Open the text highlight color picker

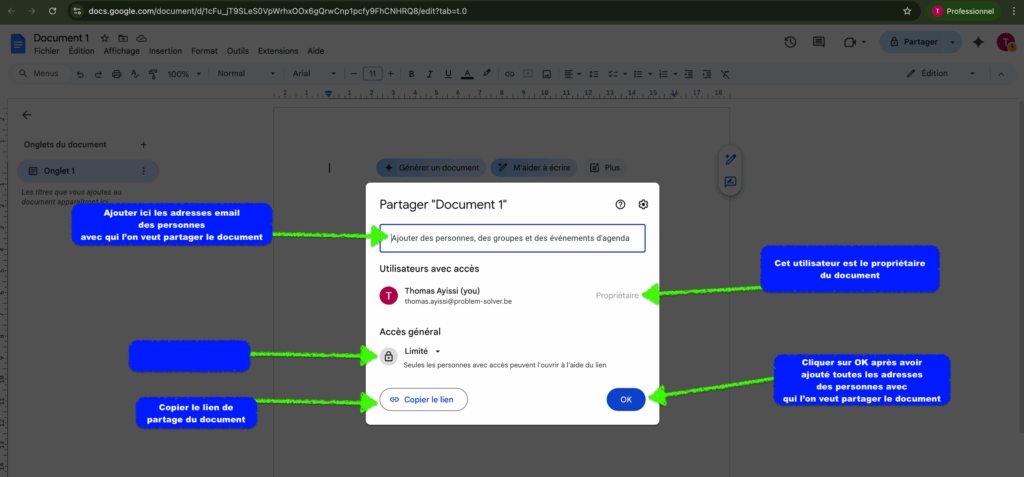pyautogui.click(x=486, y=74)
